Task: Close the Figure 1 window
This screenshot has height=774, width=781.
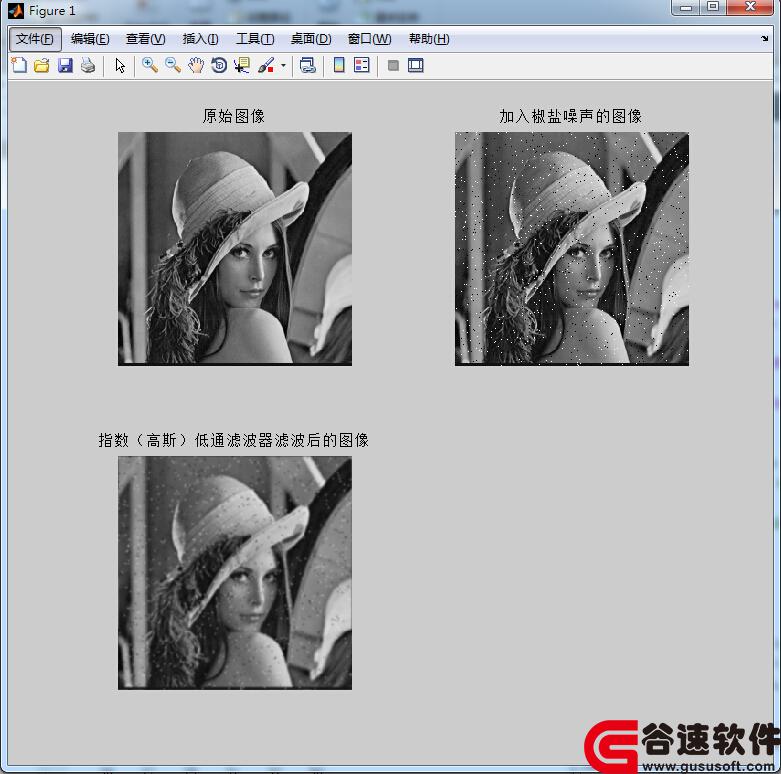Action: tap(750, 7)
